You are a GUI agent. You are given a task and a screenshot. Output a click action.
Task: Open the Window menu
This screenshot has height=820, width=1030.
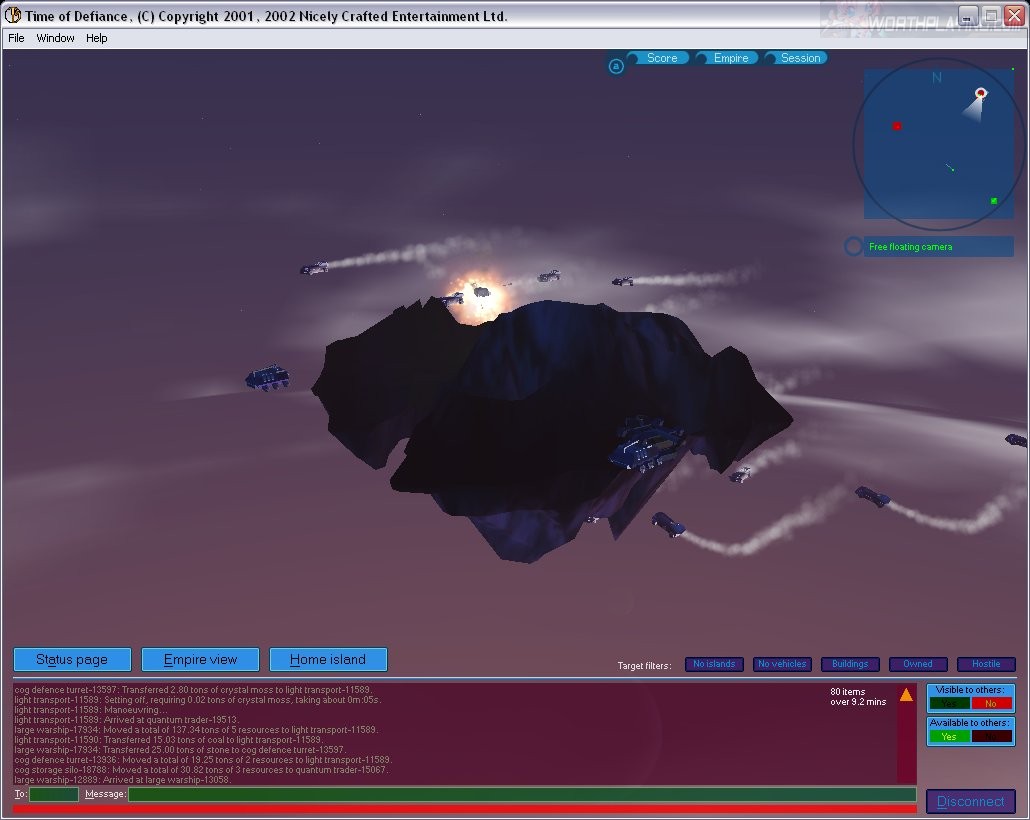[x=55, y=38]
